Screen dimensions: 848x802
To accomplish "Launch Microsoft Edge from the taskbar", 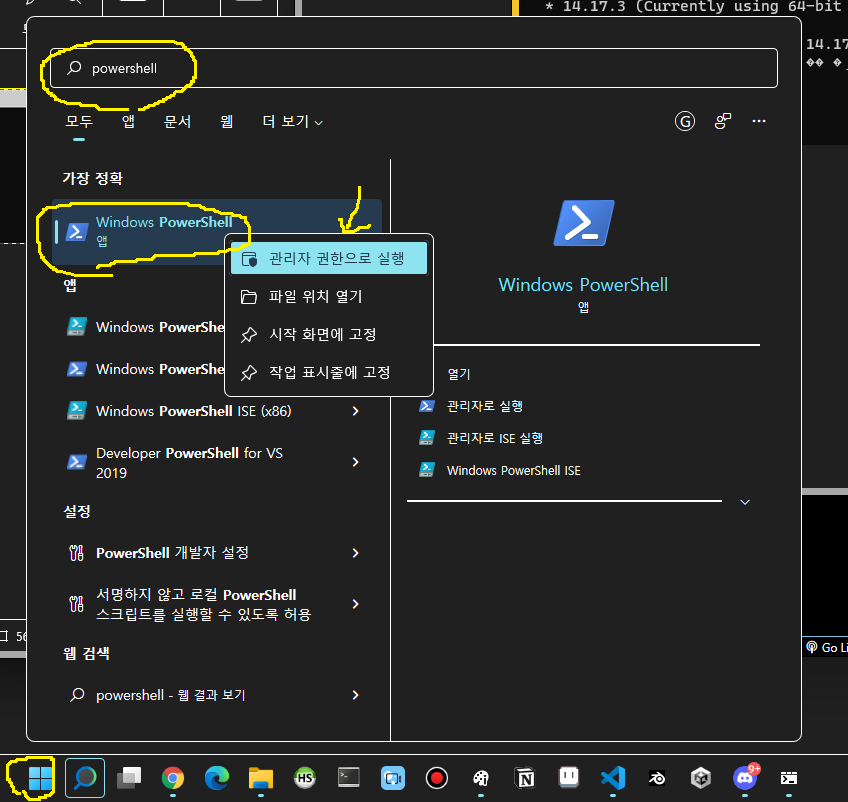I will [x=217, y=778].
